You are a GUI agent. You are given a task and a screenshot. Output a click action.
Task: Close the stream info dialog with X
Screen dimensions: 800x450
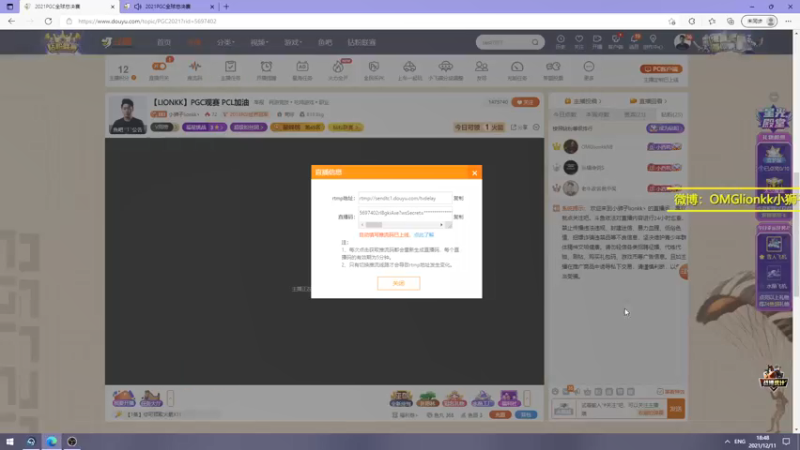pos(474,173)
